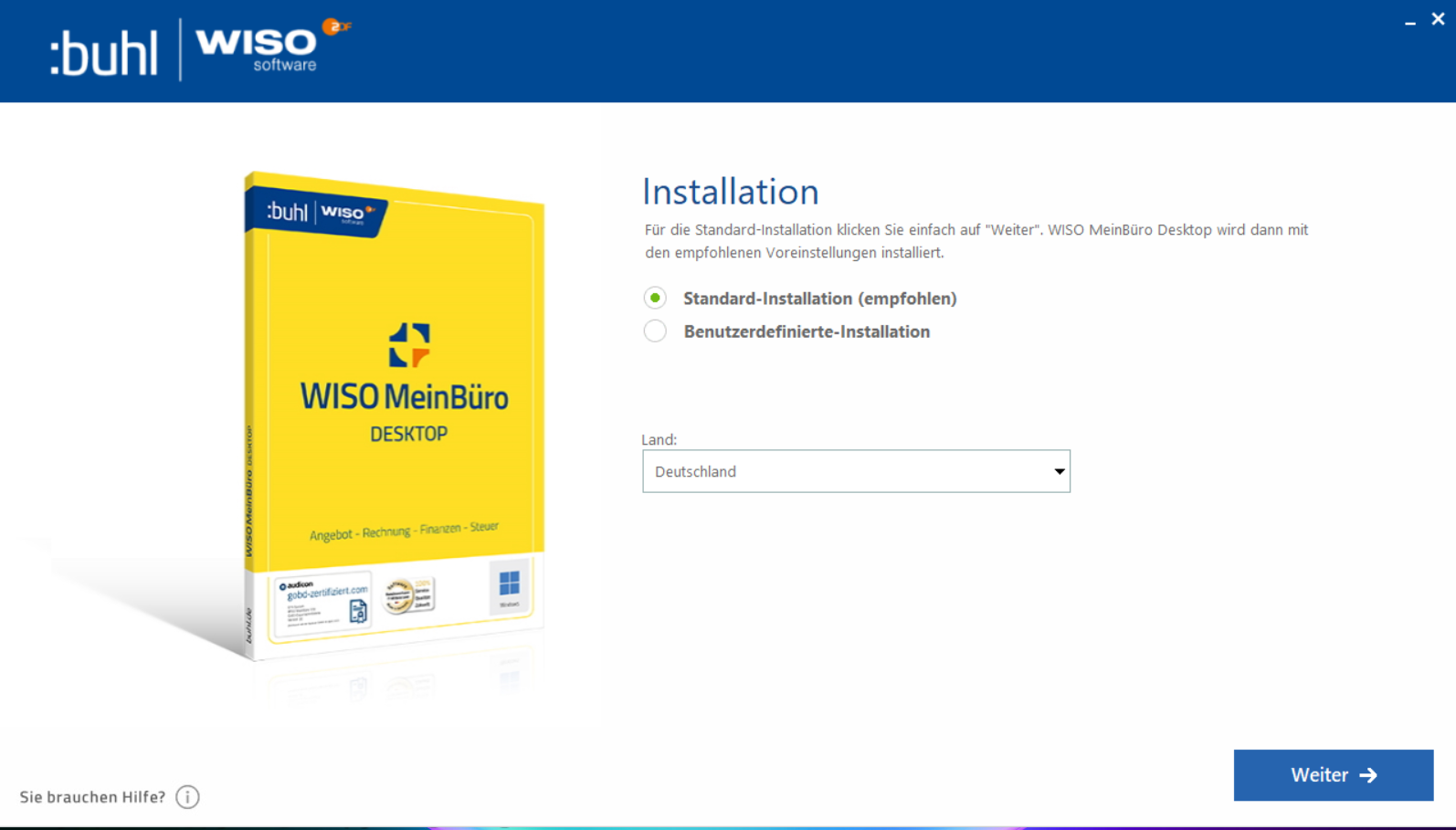1456x830 pixels.
Task: Click the 'Standard-Installation (empfohlen)' text label
Action: pos(819,299)
